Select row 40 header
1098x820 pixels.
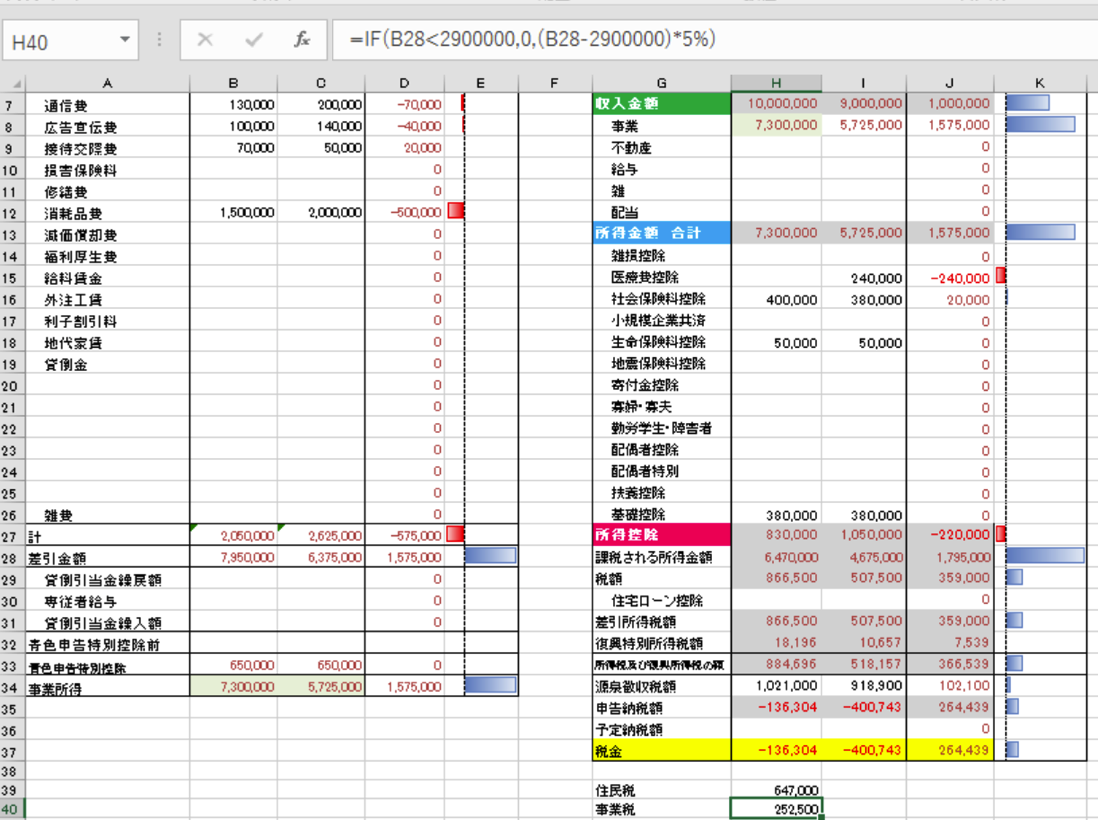(x=12, y=809)
